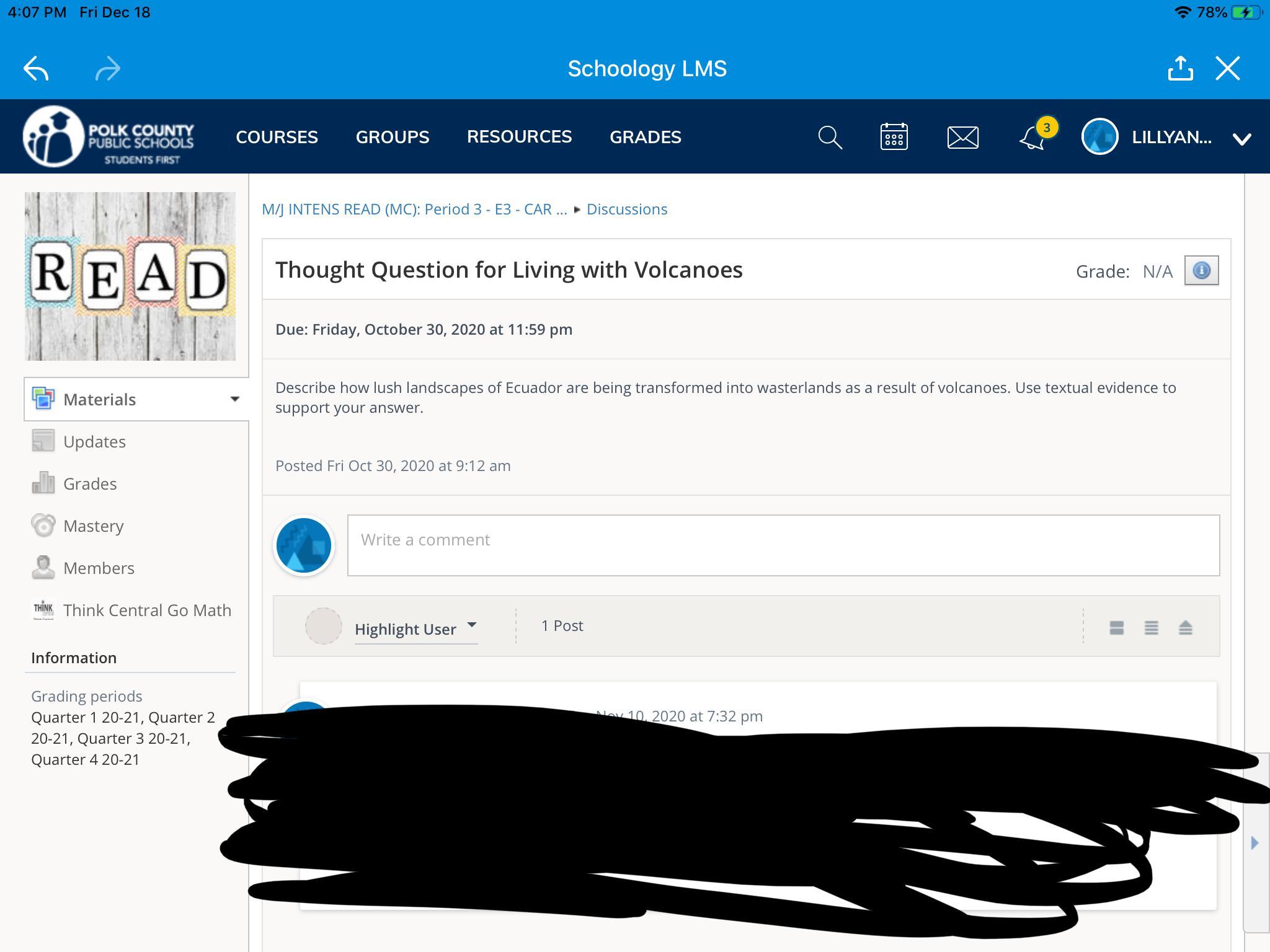This screenshot has width=1270, height=952.
Task: Go back with the back arrow
Action: click(36, 69)
